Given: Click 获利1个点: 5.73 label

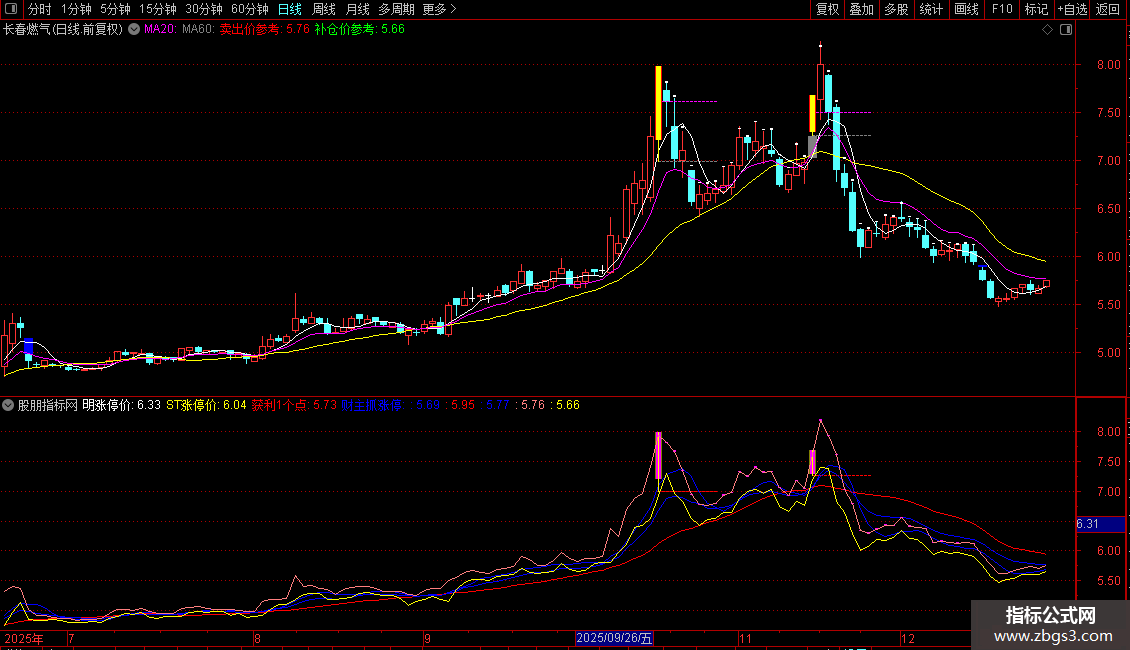Looking at the screenshot, I should [x=294, y=405].
